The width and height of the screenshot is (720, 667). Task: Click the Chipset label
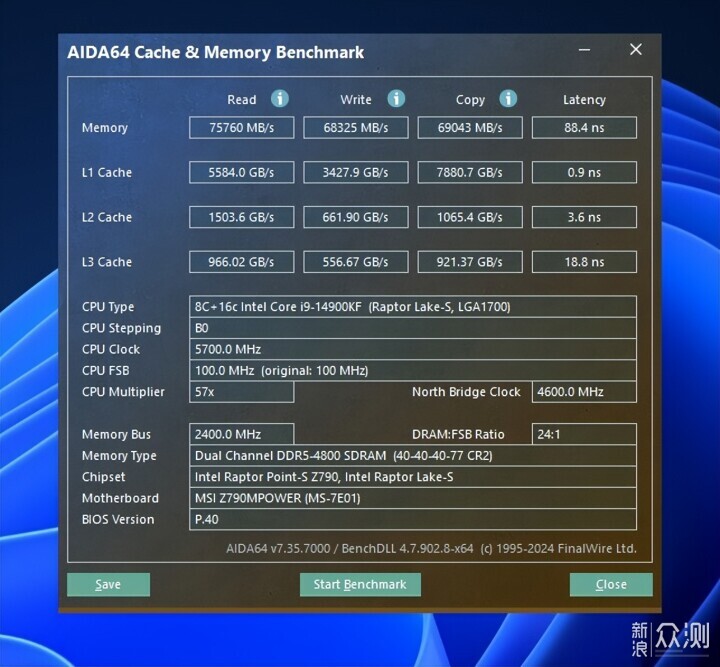tap(103, 477)
